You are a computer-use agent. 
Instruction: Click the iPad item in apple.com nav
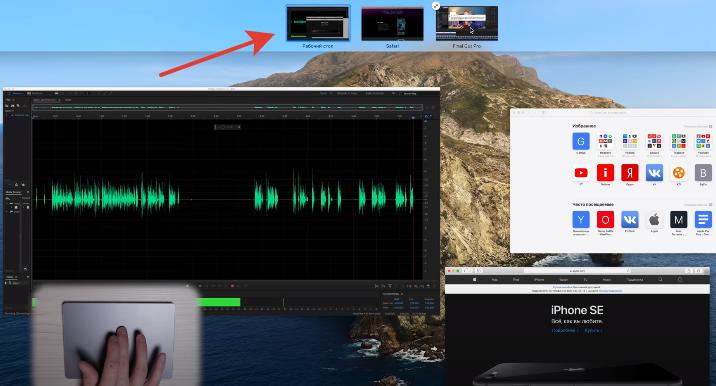(516, 279)
